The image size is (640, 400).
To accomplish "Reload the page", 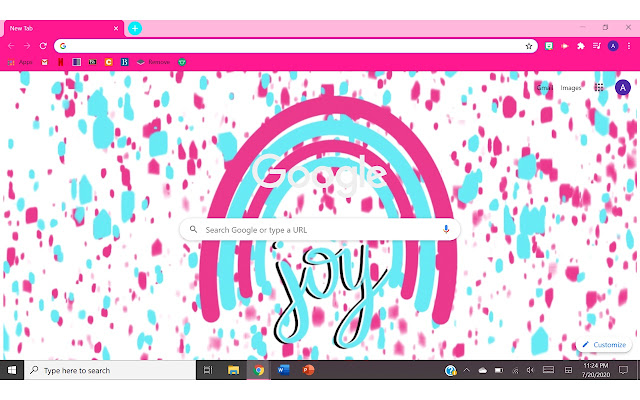I will pos(43,46).
